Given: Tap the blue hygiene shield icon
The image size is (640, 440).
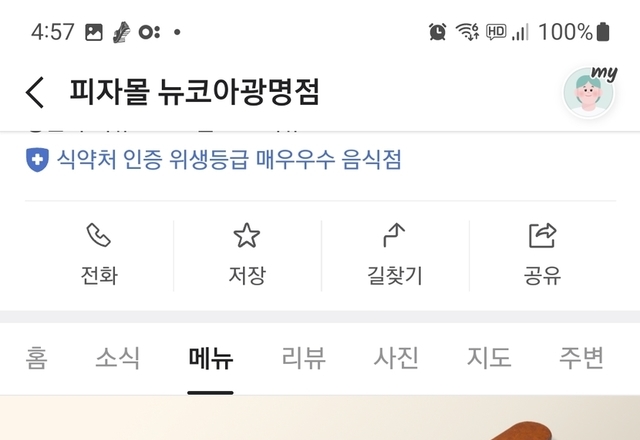Looking at the screenshot, I should tap(37, 160).
